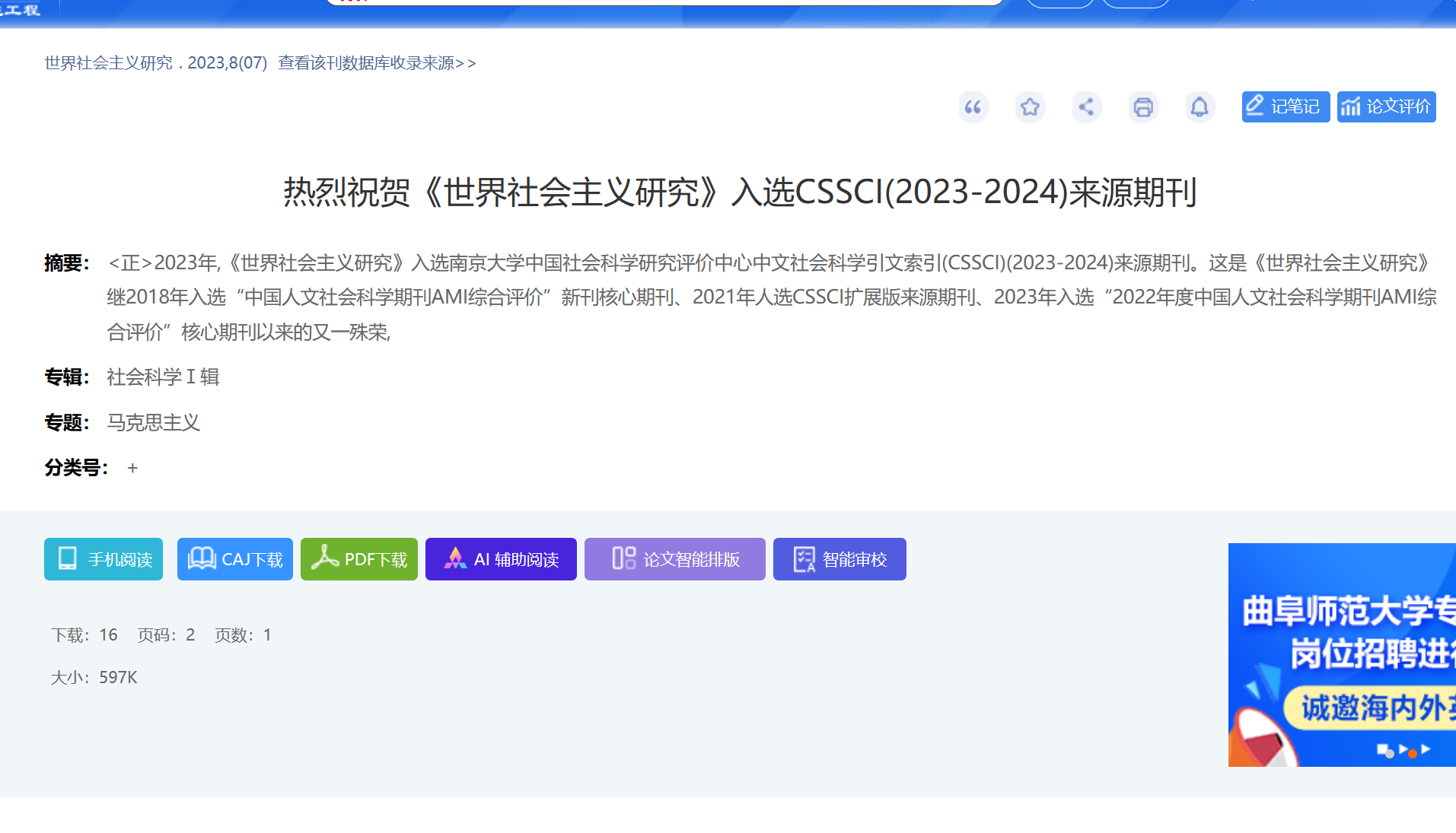Expand the 分类号 plus sign
This screenshot has height=833, width=1456.
pyautogui.click(x=132, y=468)
